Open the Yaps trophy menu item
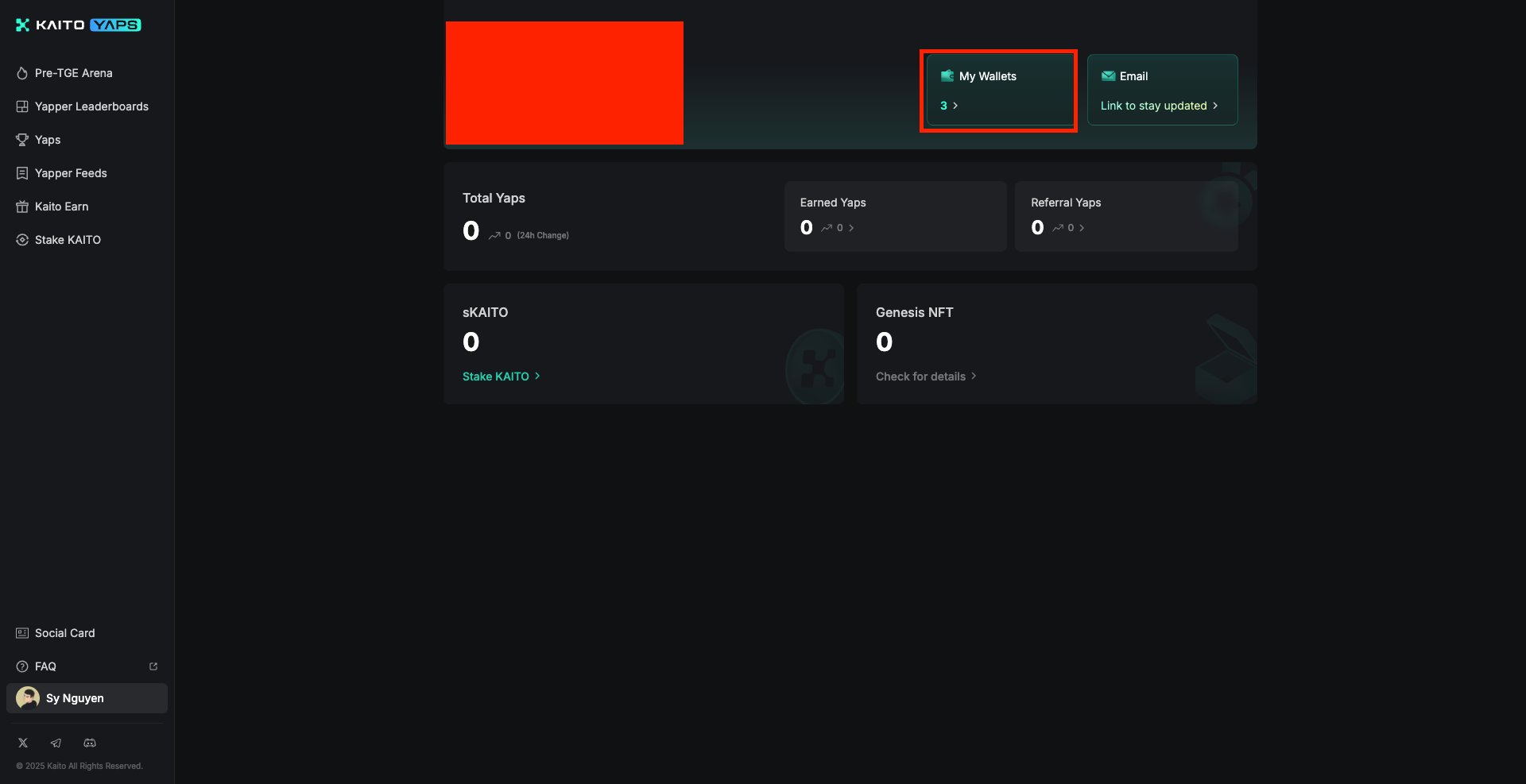 coord(47,140)
